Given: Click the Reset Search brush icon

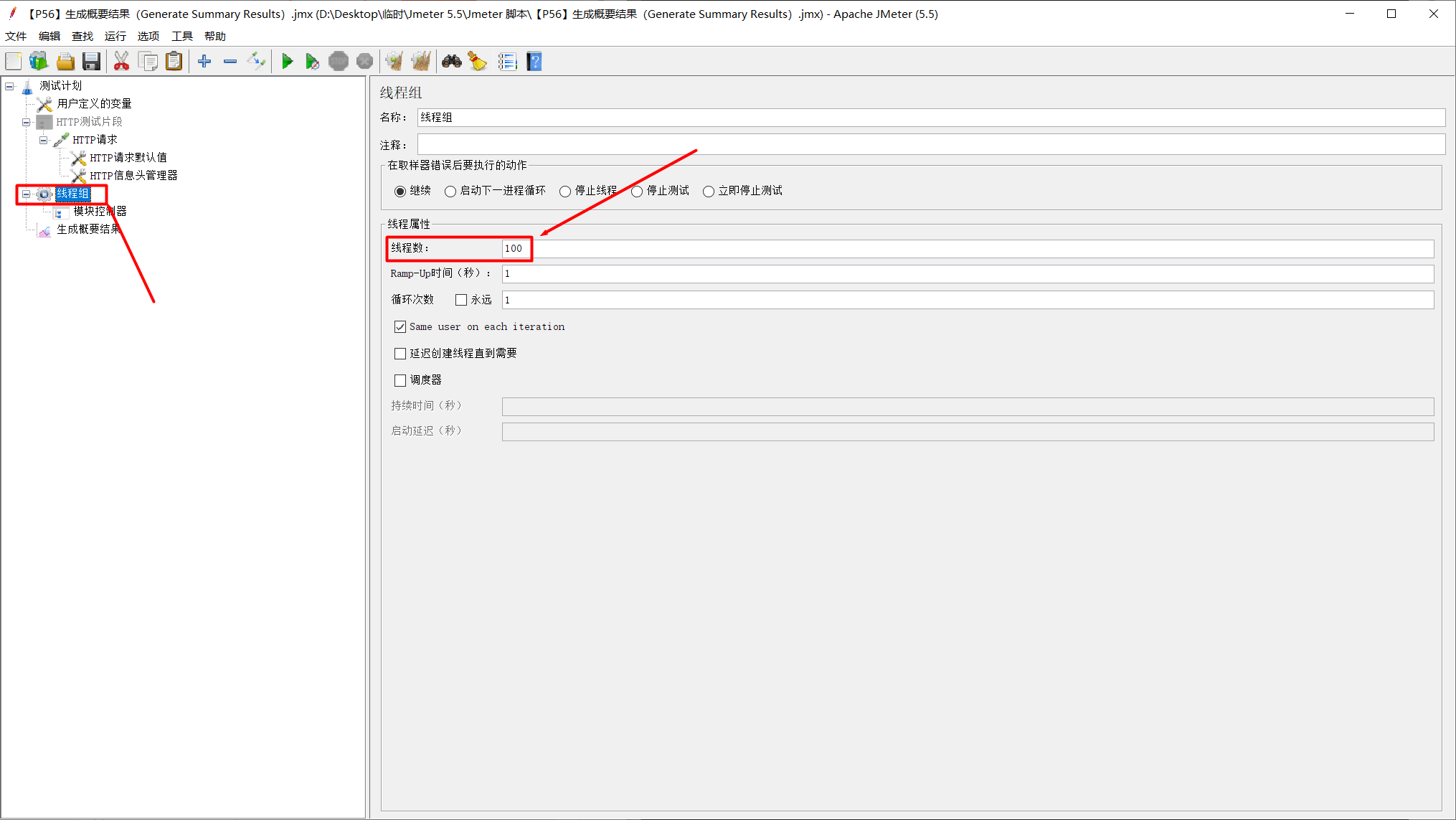Looking at the screenshot, I should pos(477,62).
